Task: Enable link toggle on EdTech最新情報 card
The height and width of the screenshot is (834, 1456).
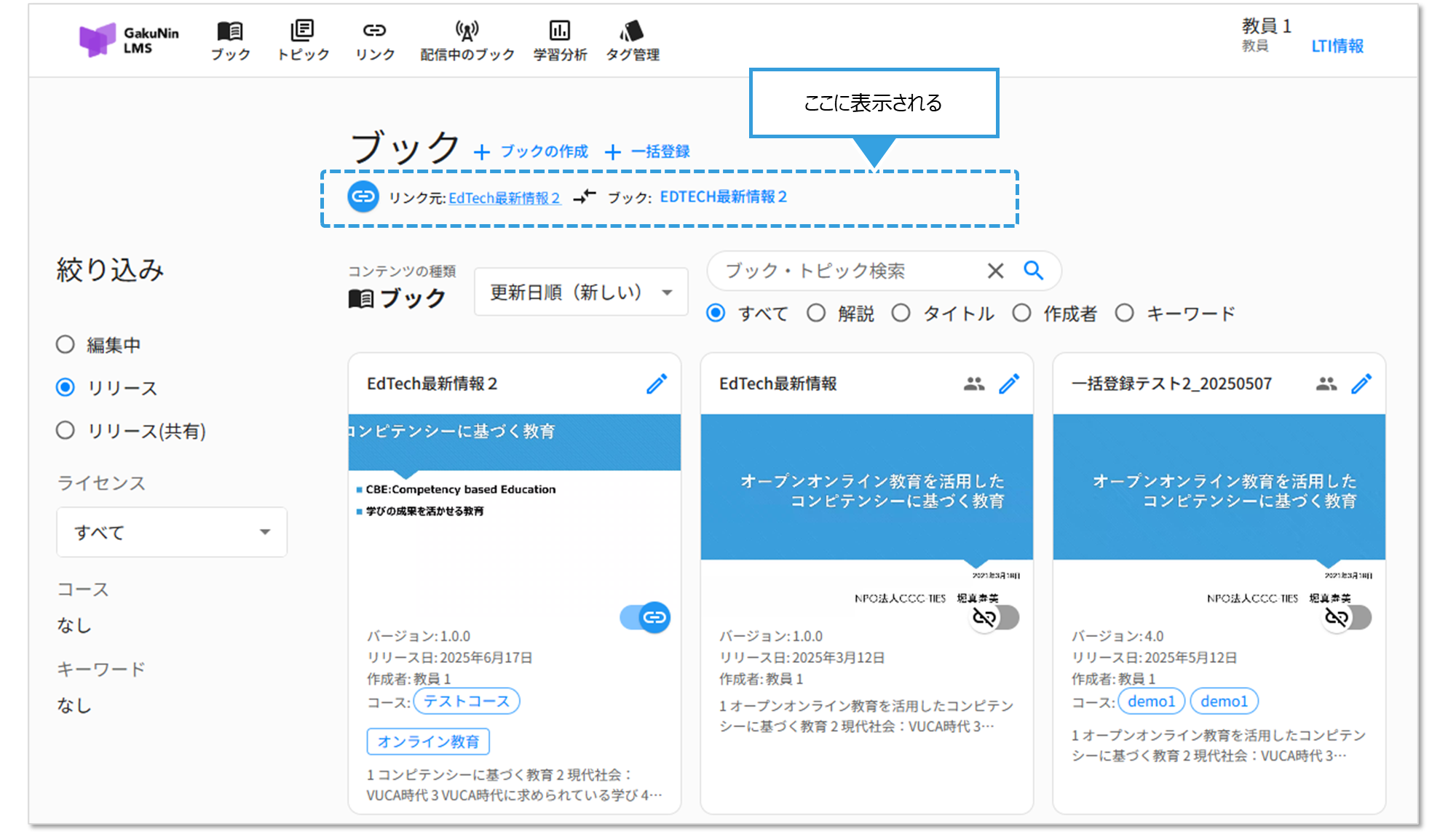Action: [x=995, y=618]
